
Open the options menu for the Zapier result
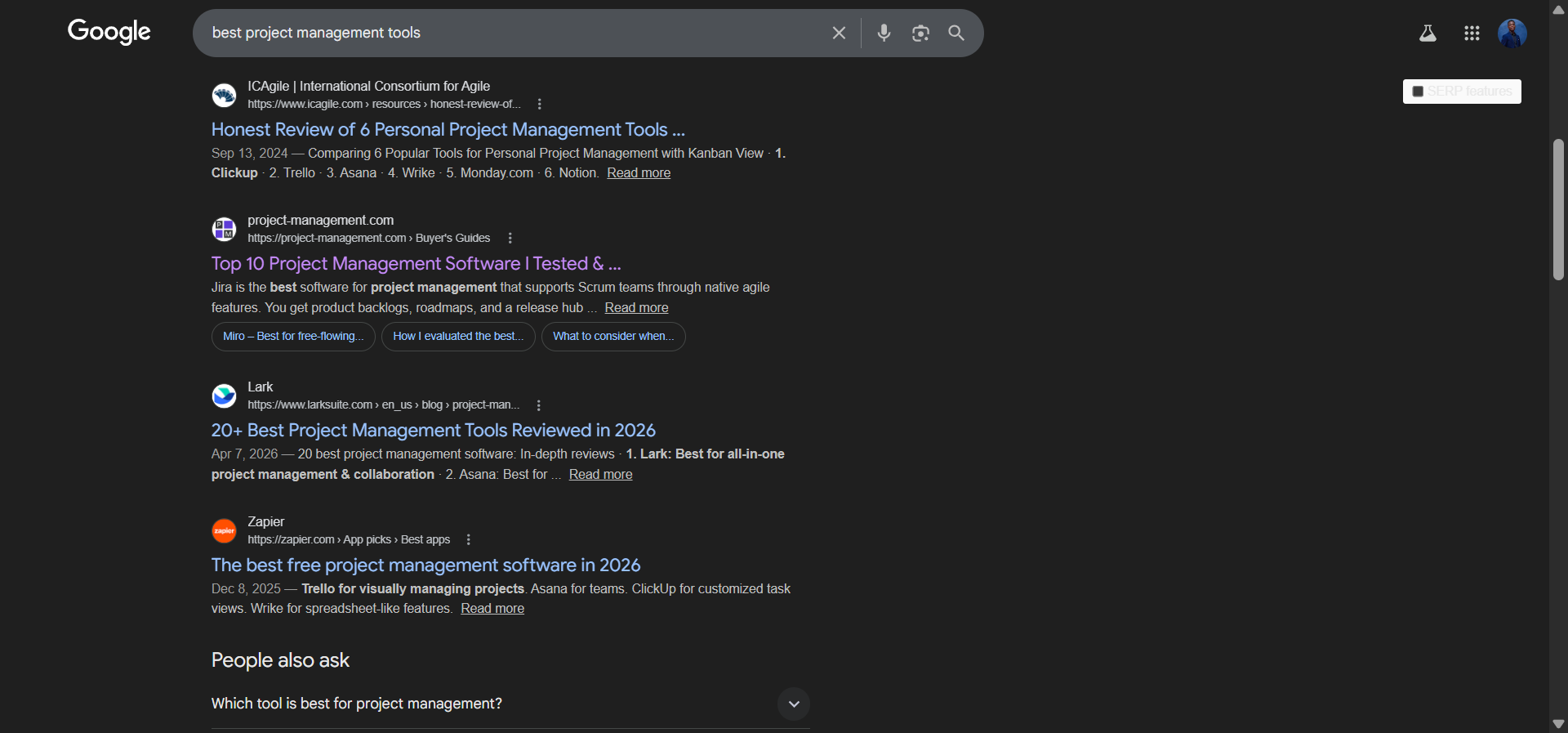(x=468, y=539)
